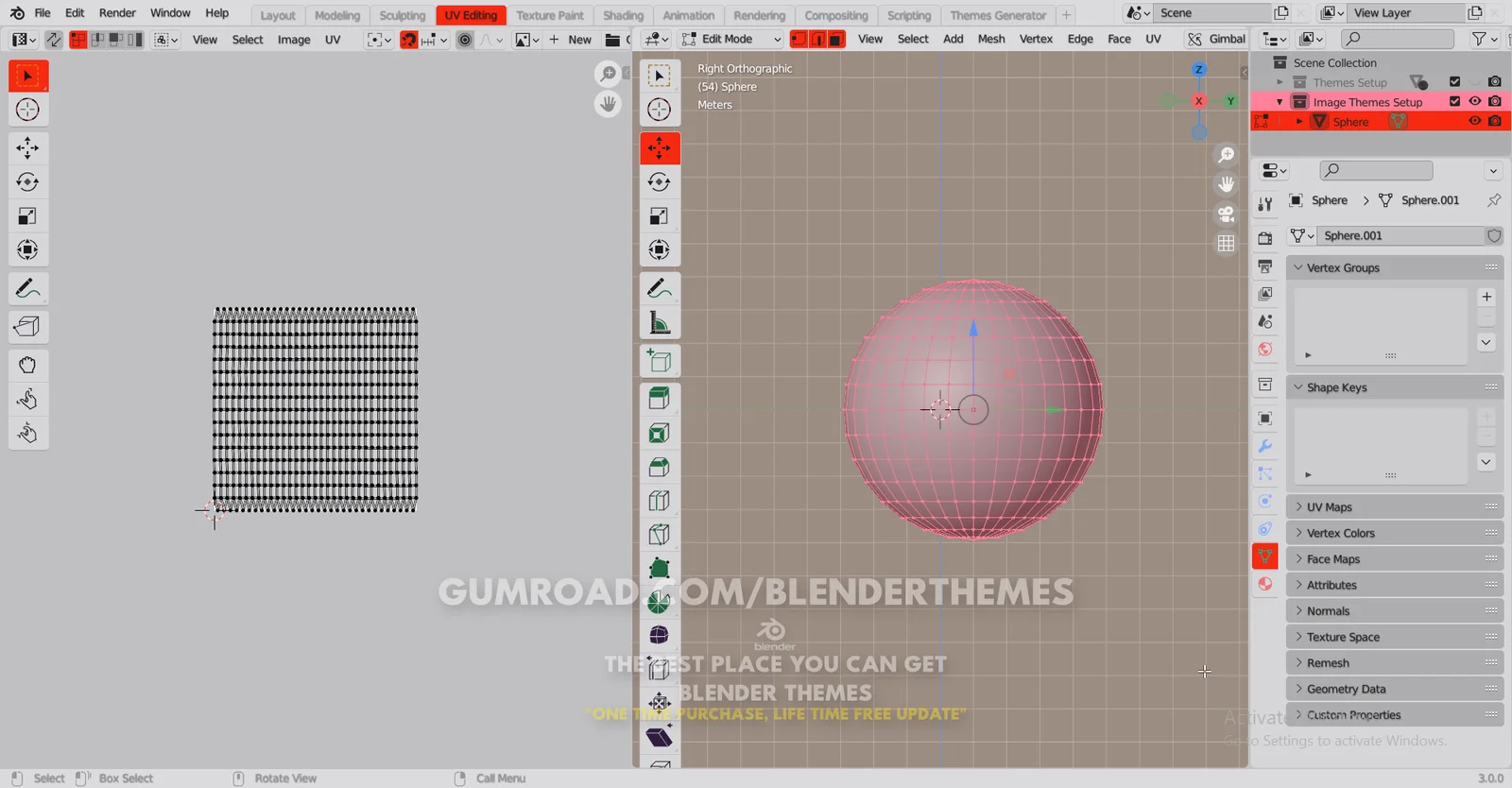The height and width of the screenshot is (788, 1512).
Task: Select the Loop Cut tool
Action: tap(660, 501)
